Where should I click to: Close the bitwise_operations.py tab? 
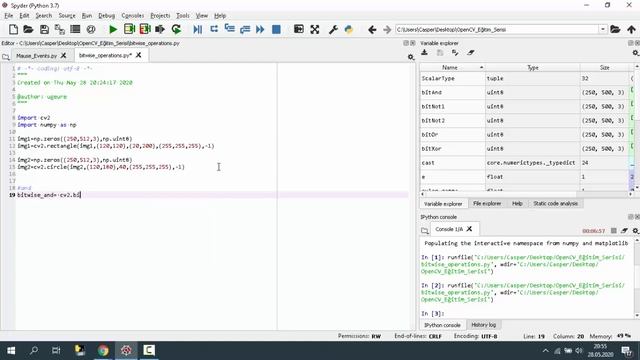pyautogui.click(x=138, y=55)
